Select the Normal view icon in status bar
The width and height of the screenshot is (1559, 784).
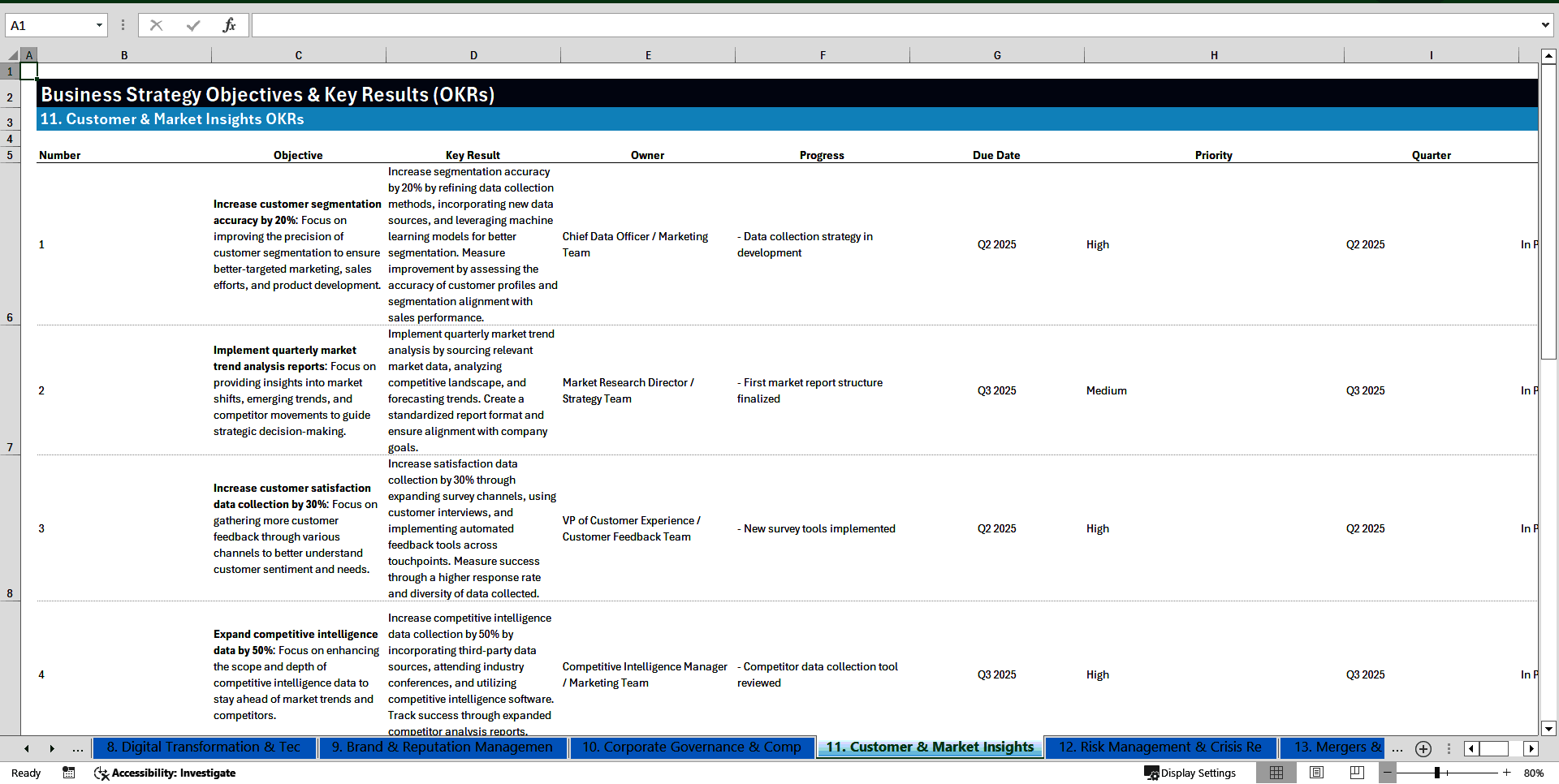1276,773
